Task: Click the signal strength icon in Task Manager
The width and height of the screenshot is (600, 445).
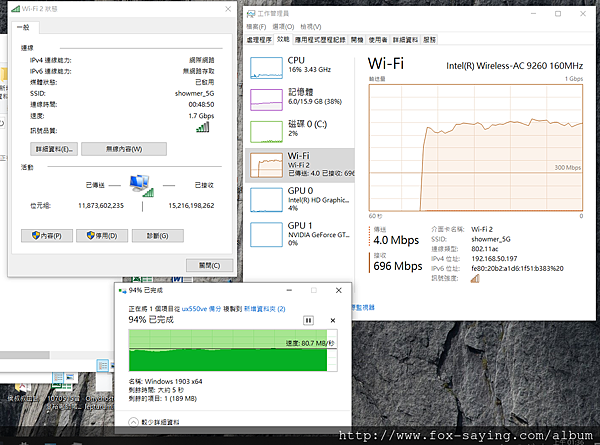Action: [475, 278]
